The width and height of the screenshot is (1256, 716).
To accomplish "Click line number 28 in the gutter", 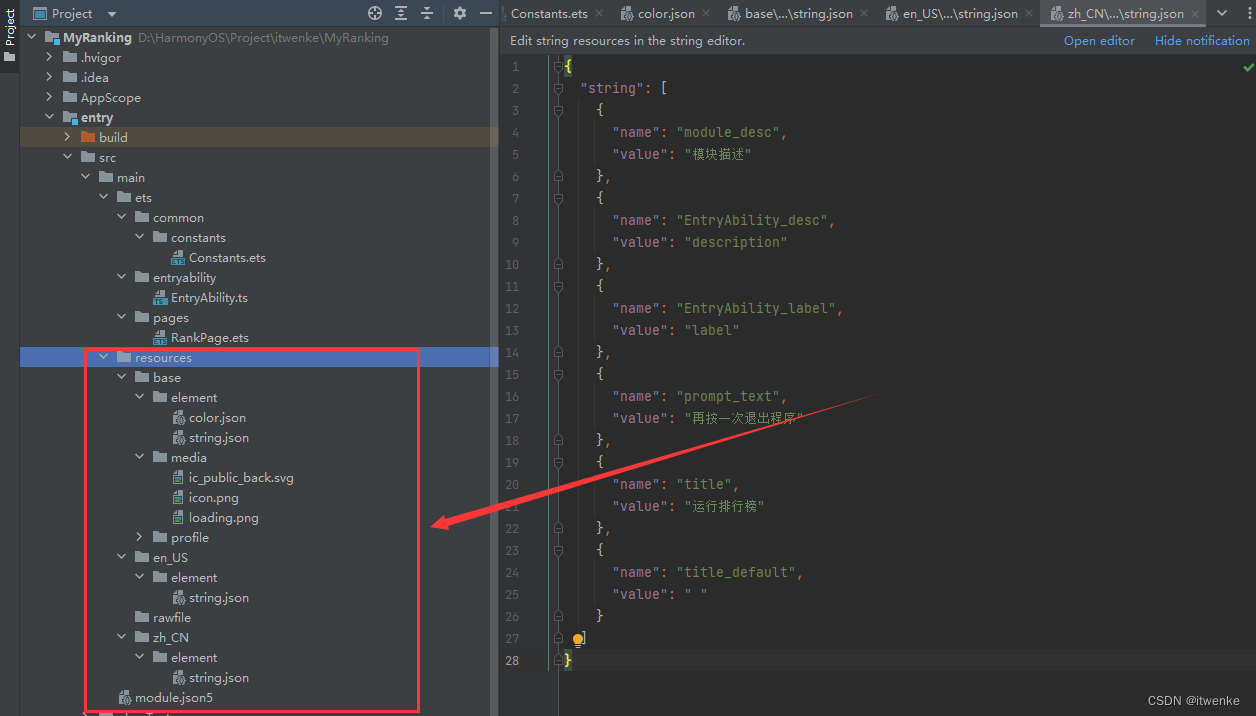I will pos(512,661).
